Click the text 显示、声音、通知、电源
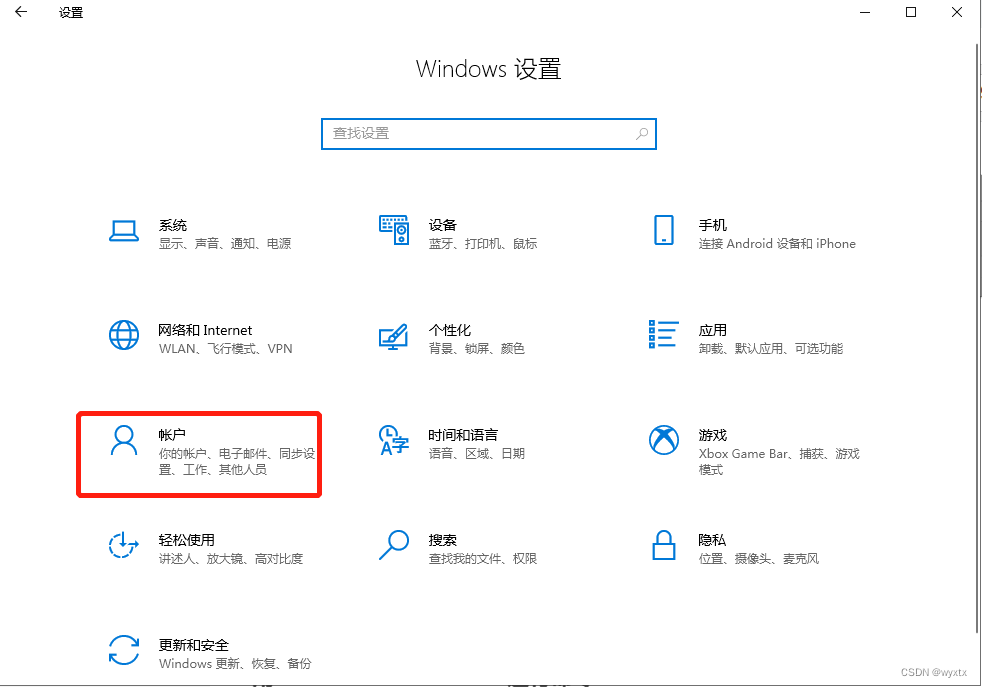982x687 pixels. (225, 244)
